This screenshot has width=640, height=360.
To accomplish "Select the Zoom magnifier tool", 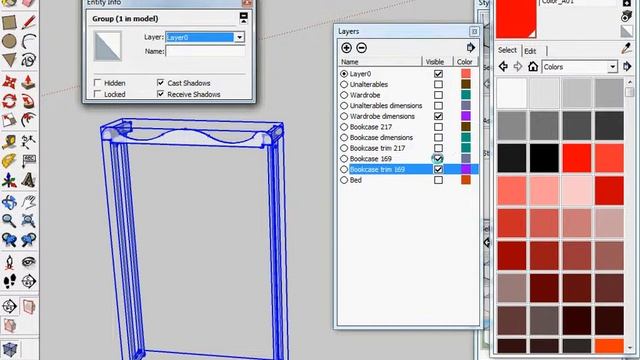I will pos(9,221).
